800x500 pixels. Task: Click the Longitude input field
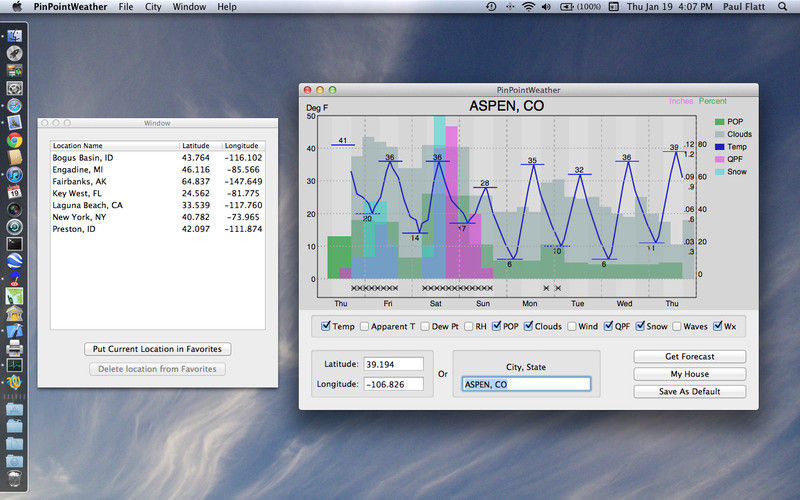point(393,384)
